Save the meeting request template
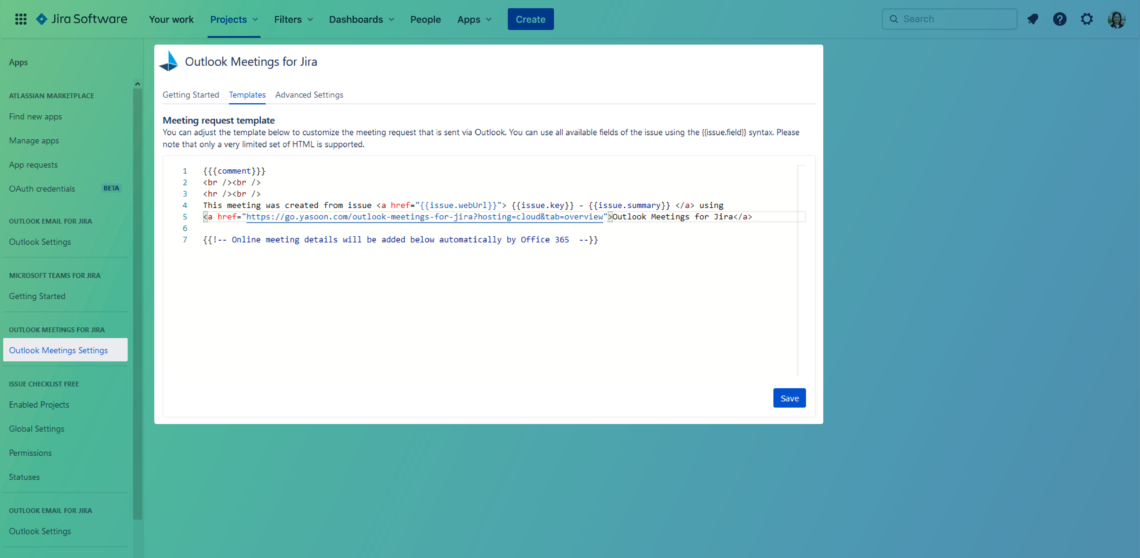The width and height of the screenshot is (1140, 558). tap(790, 398)
